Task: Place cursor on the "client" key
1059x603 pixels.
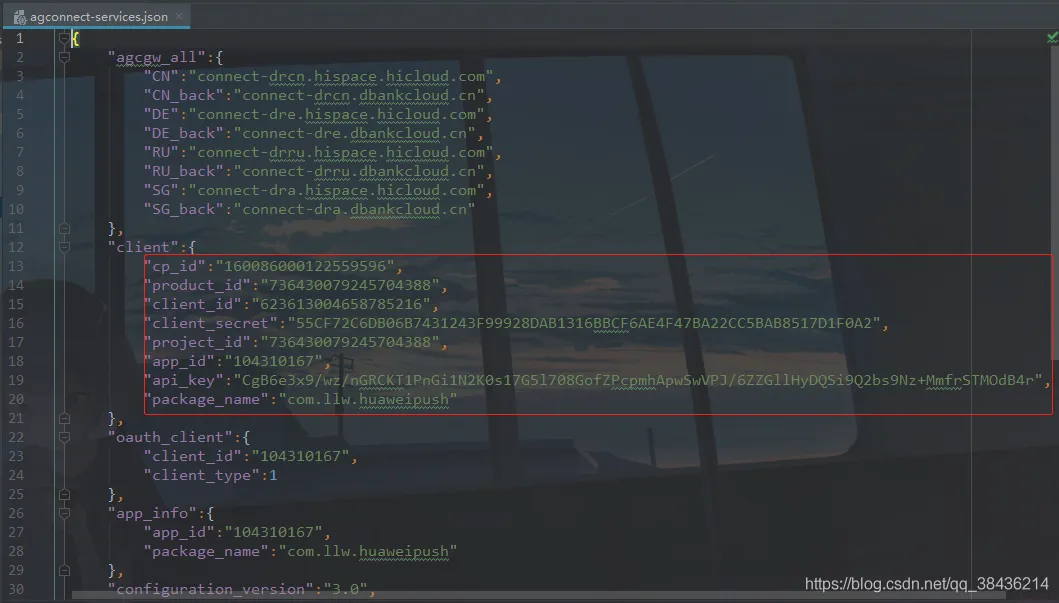Action: pos(143,247)
